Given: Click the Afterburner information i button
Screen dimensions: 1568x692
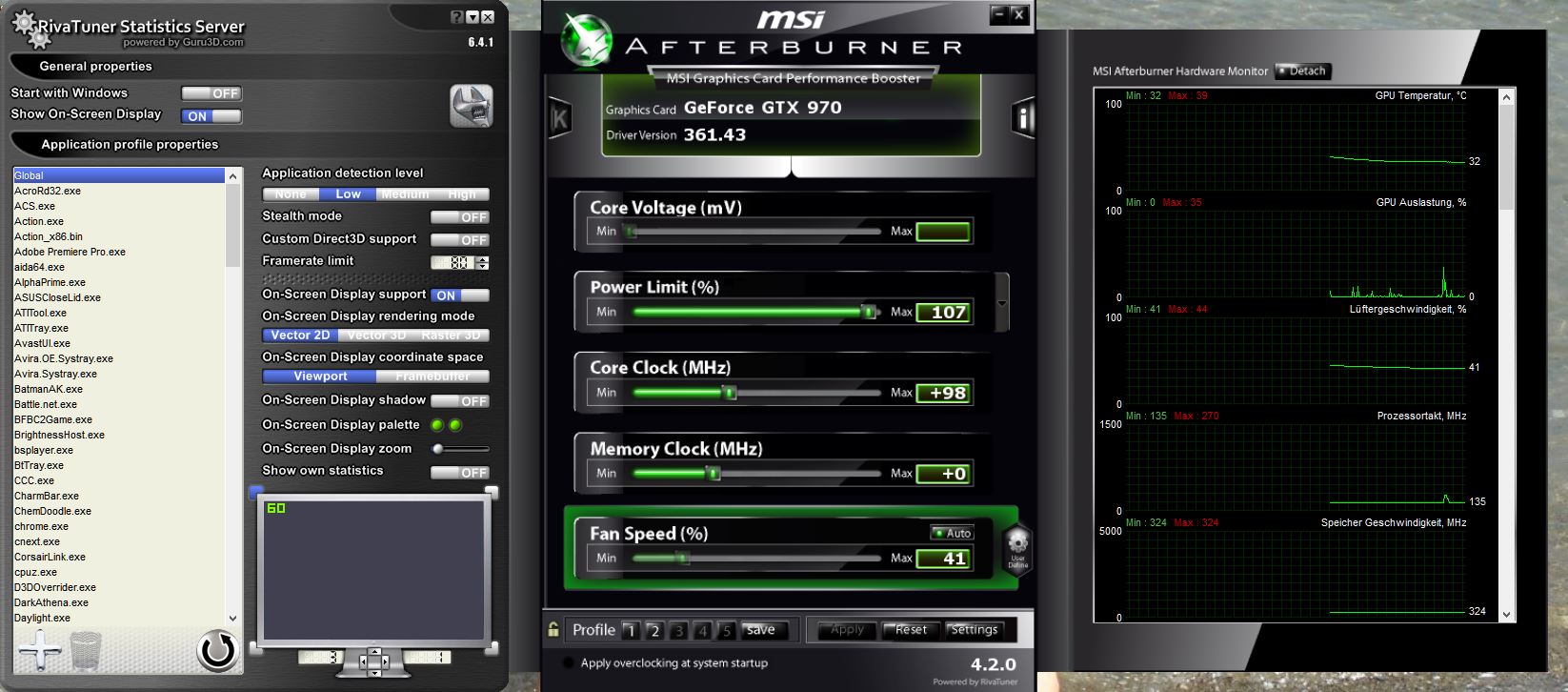Looking at the screenshot, I should [1023, 118].
